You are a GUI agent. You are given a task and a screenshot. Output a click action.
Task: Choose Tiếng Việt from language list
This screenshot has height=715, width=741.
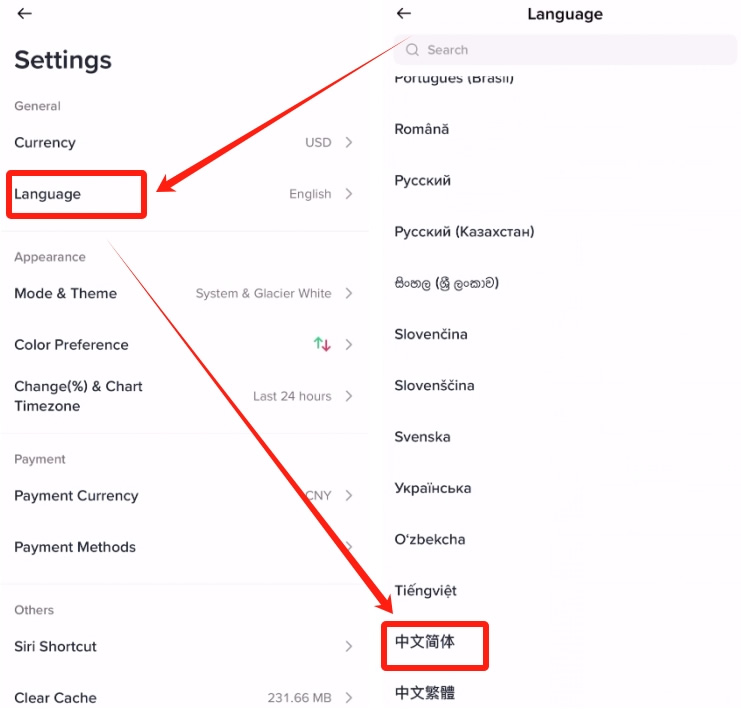426,591
